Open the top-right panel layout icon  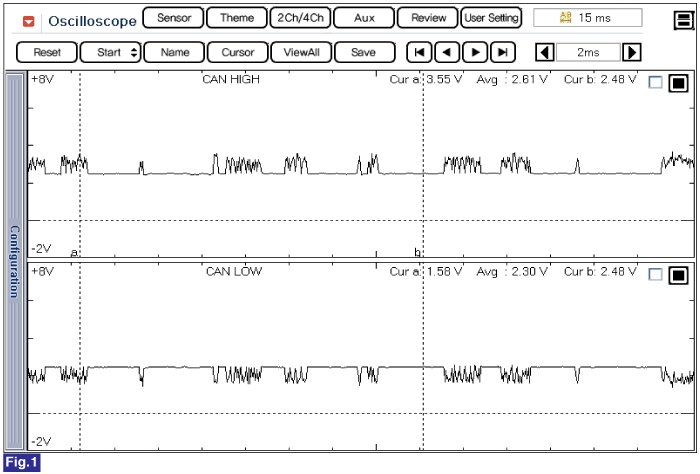coord(683,20)
